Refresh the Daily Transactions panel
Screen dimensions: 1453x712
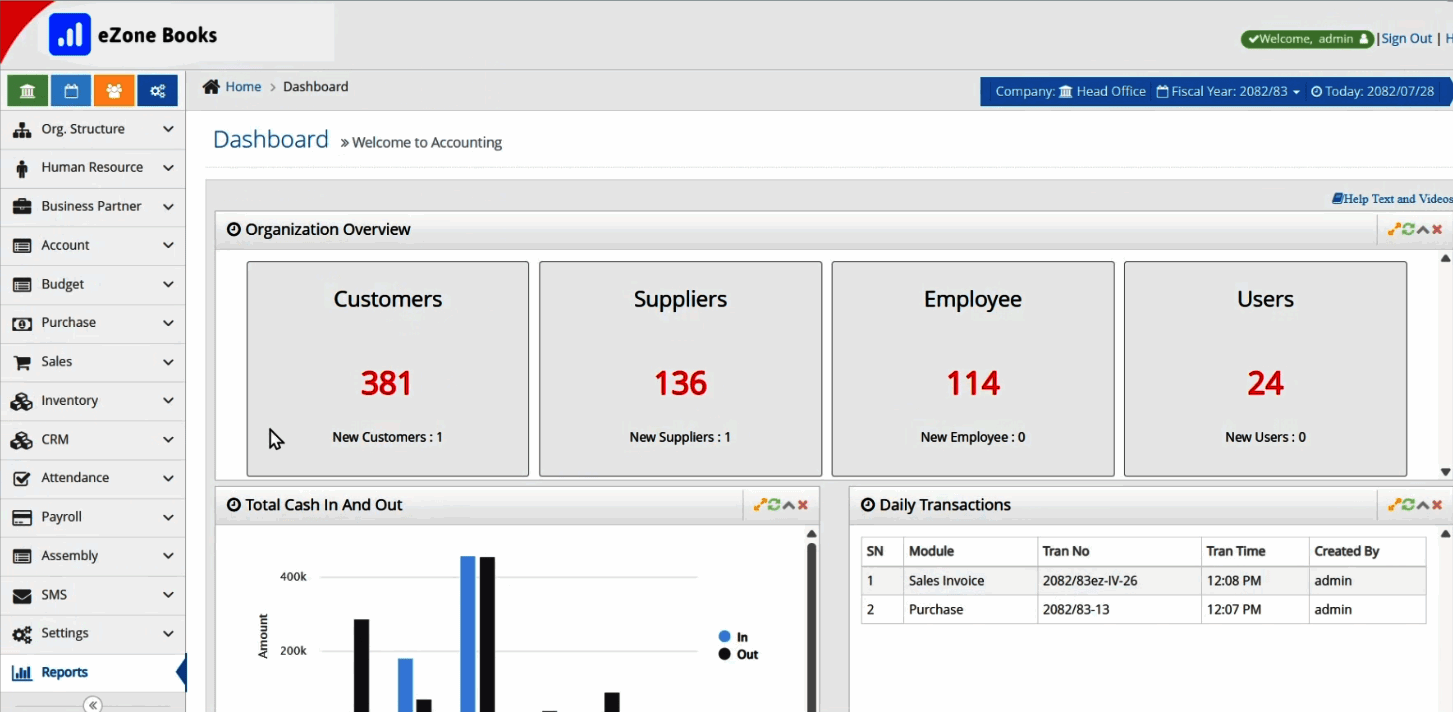(x=1408, y=505)
